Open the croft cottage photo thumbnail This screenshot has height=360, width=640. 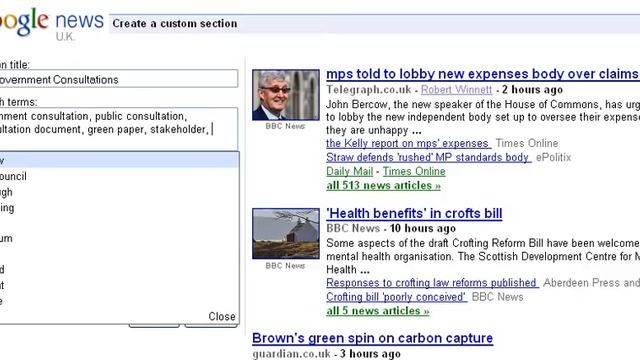pos(286,233)
